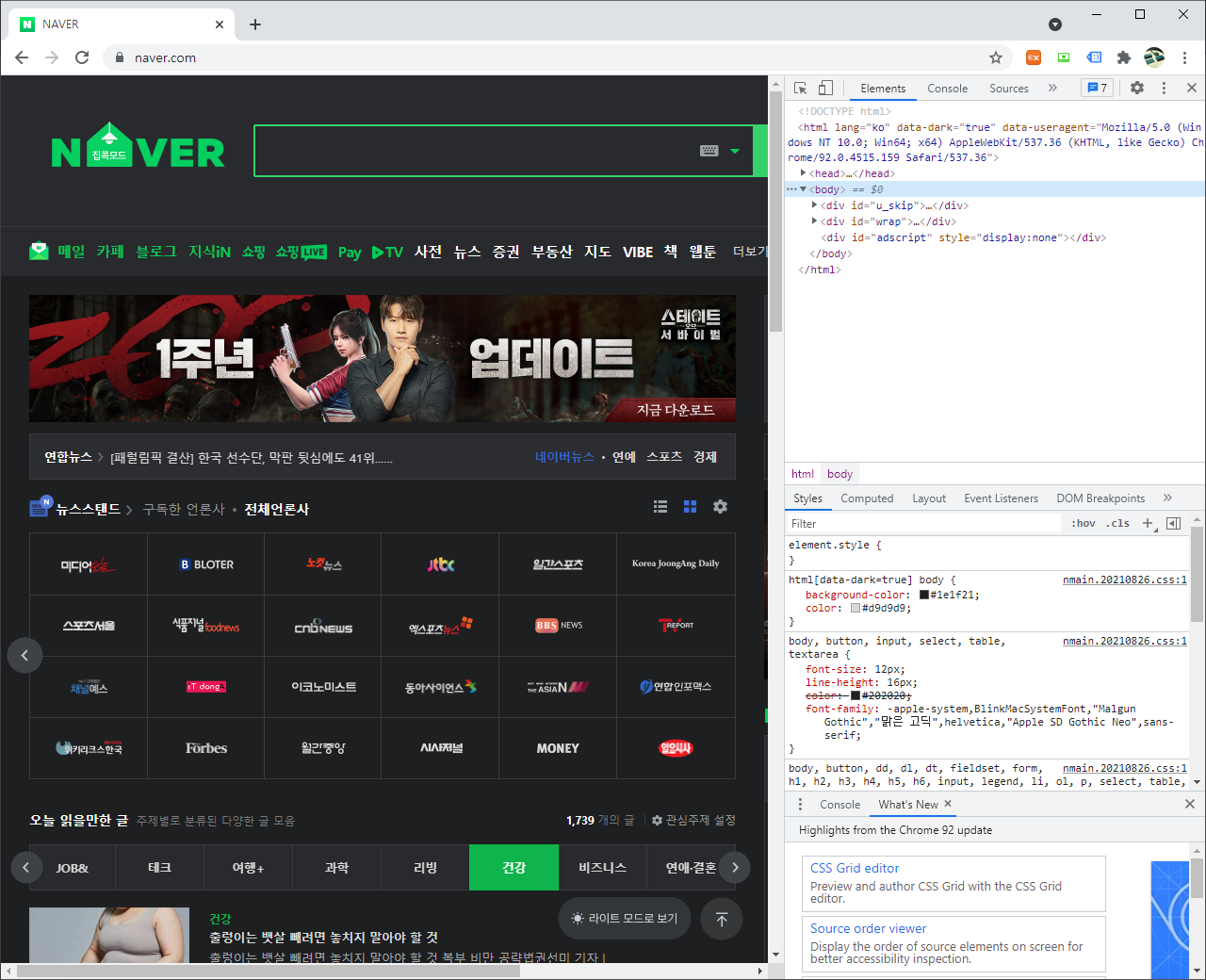Image resolution: width=1206 pixels, height=980 pixels.
Task: Show more DevTools tabs chevron
Action: pos(1052,88)
